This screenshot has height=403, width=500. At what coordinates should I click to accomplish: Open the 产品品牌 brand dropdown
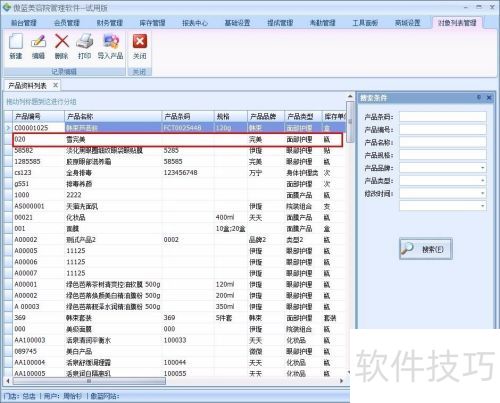click(482, 168)
